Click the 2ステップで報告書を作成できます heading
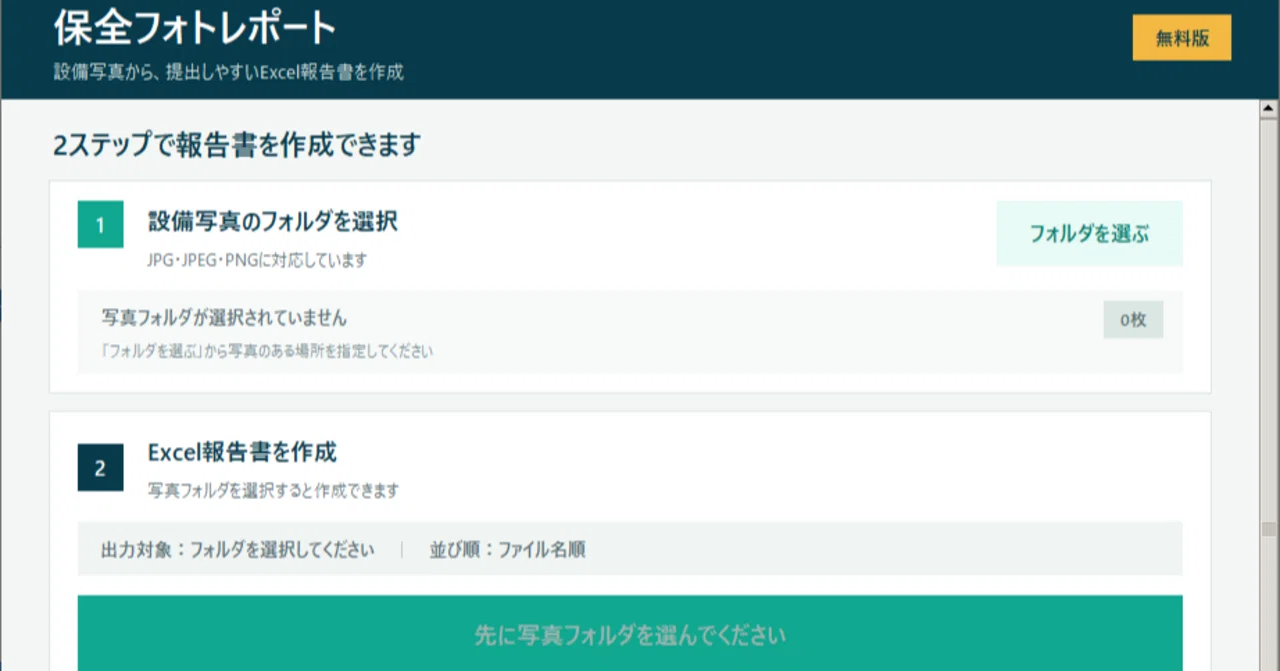 click(237, 146)
